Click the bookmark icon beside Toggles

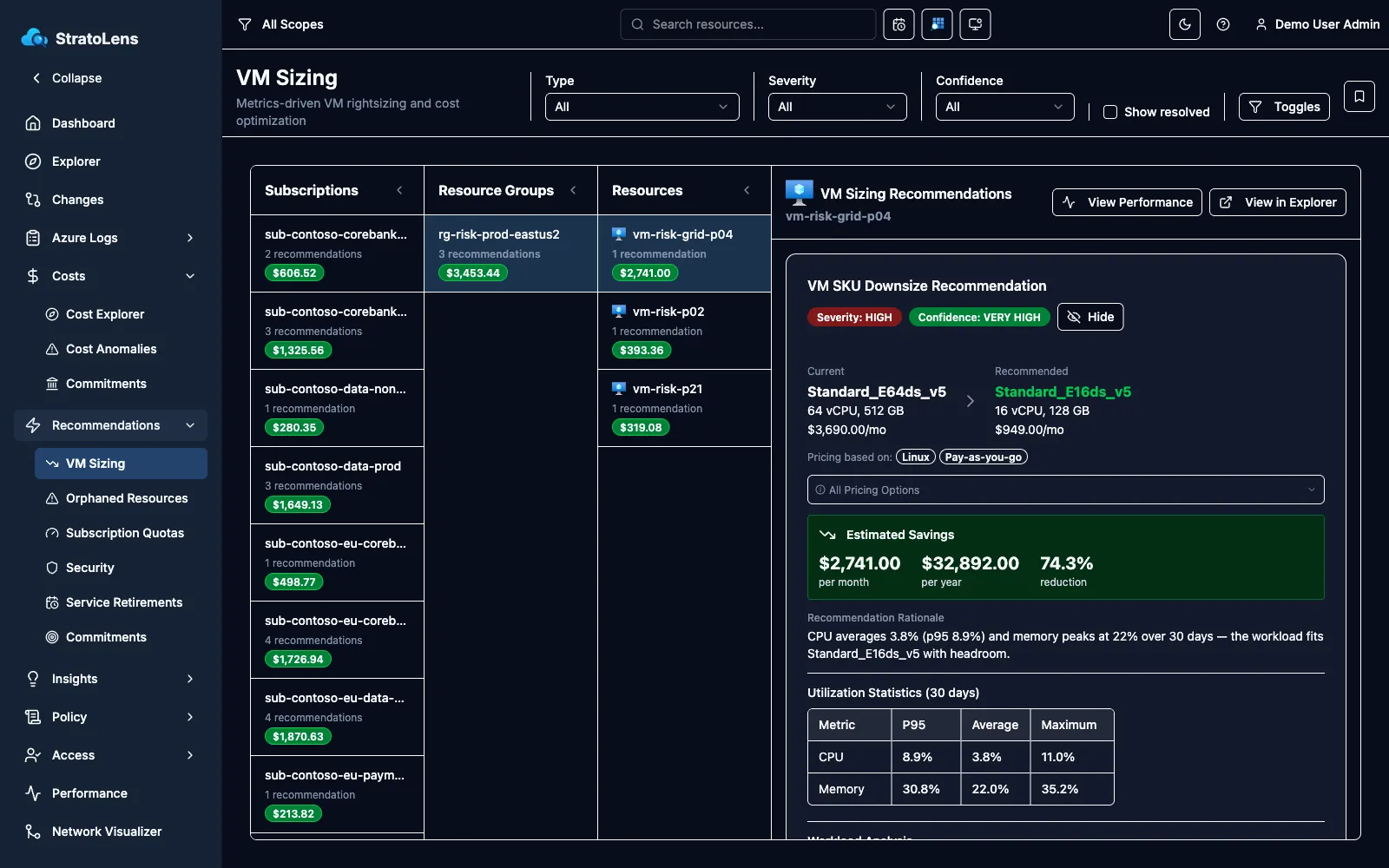point(1359,96)
